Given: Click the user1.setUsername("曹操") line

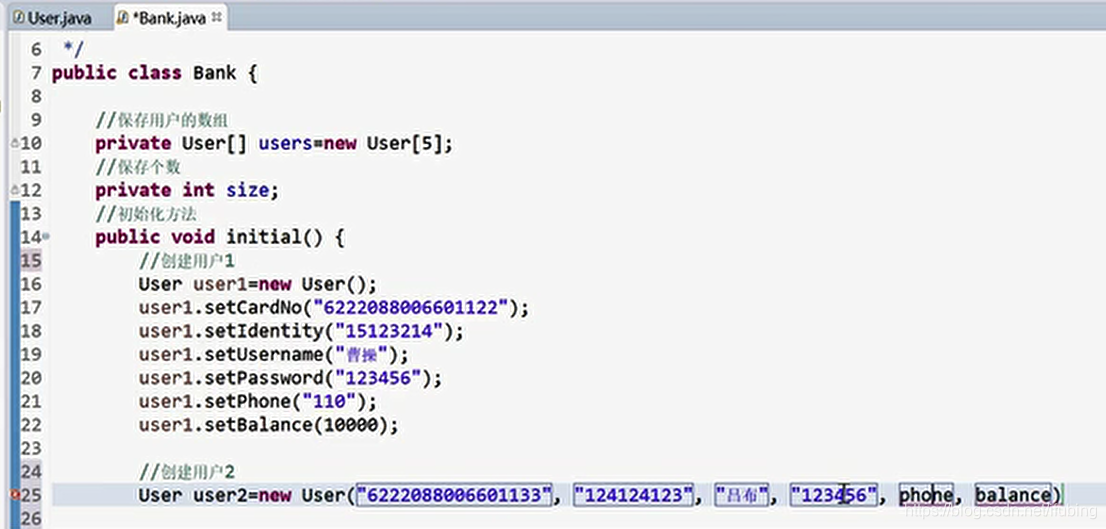Looking at the screenshot, I should (274, 355).
